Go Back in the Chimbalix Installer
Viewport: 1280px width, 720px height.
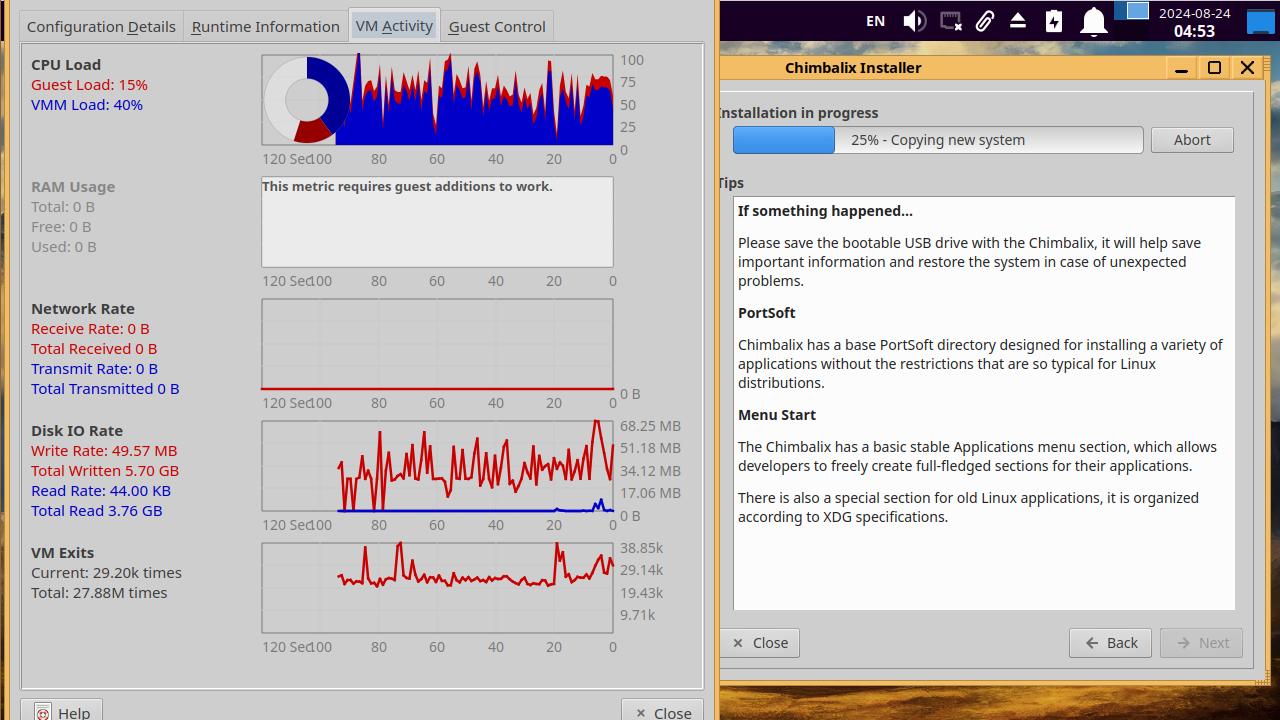[1111, 643]
